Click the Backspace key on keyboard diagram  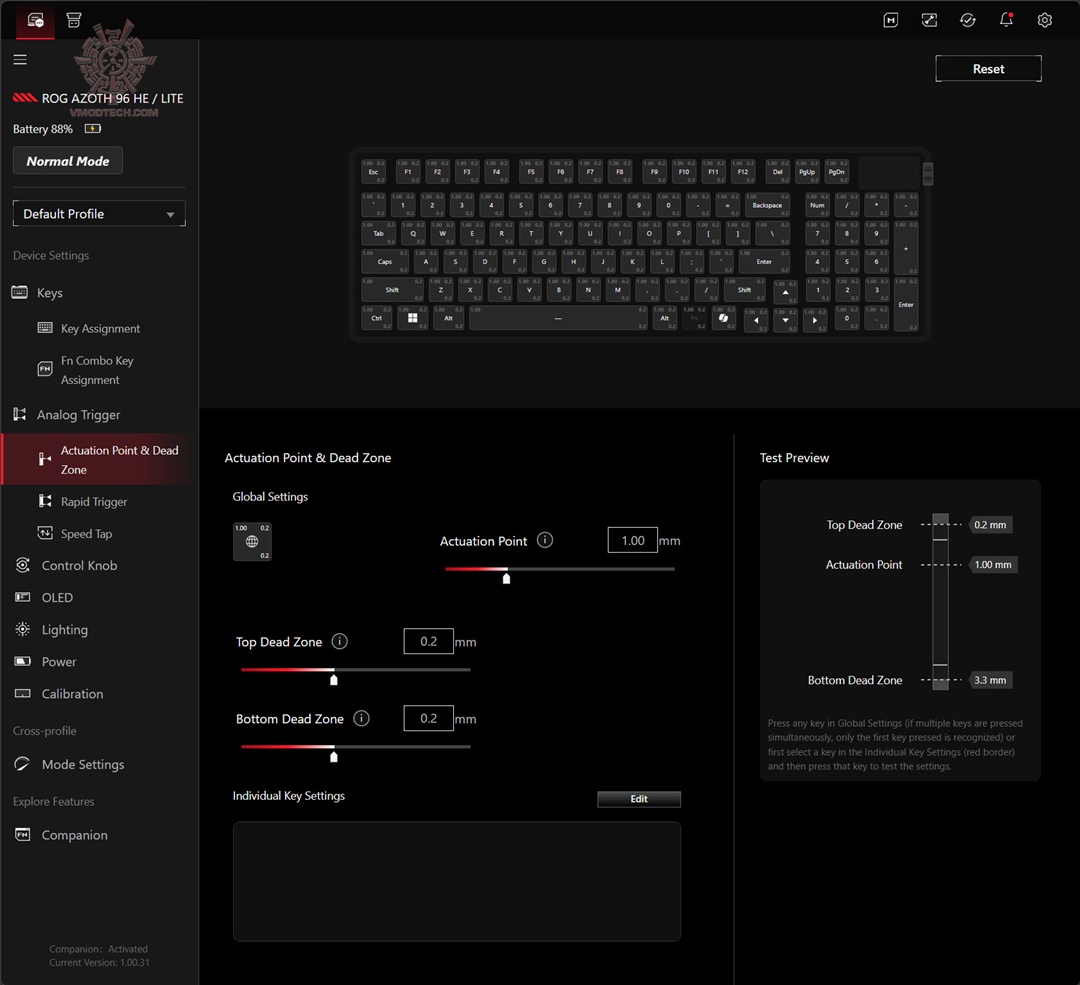tap(767, 205)
